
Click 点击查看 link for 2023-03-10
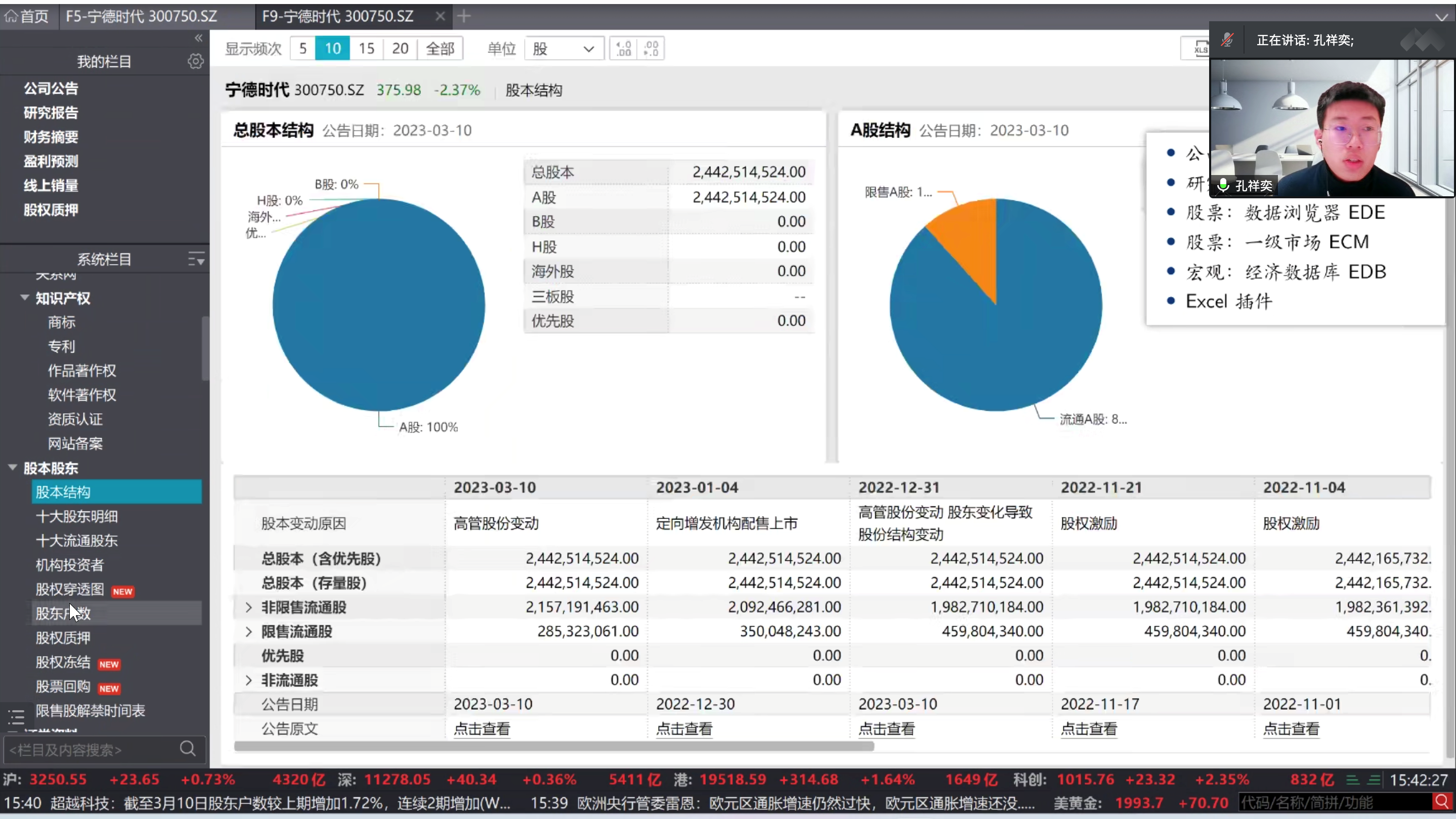(x=482, y=728)
